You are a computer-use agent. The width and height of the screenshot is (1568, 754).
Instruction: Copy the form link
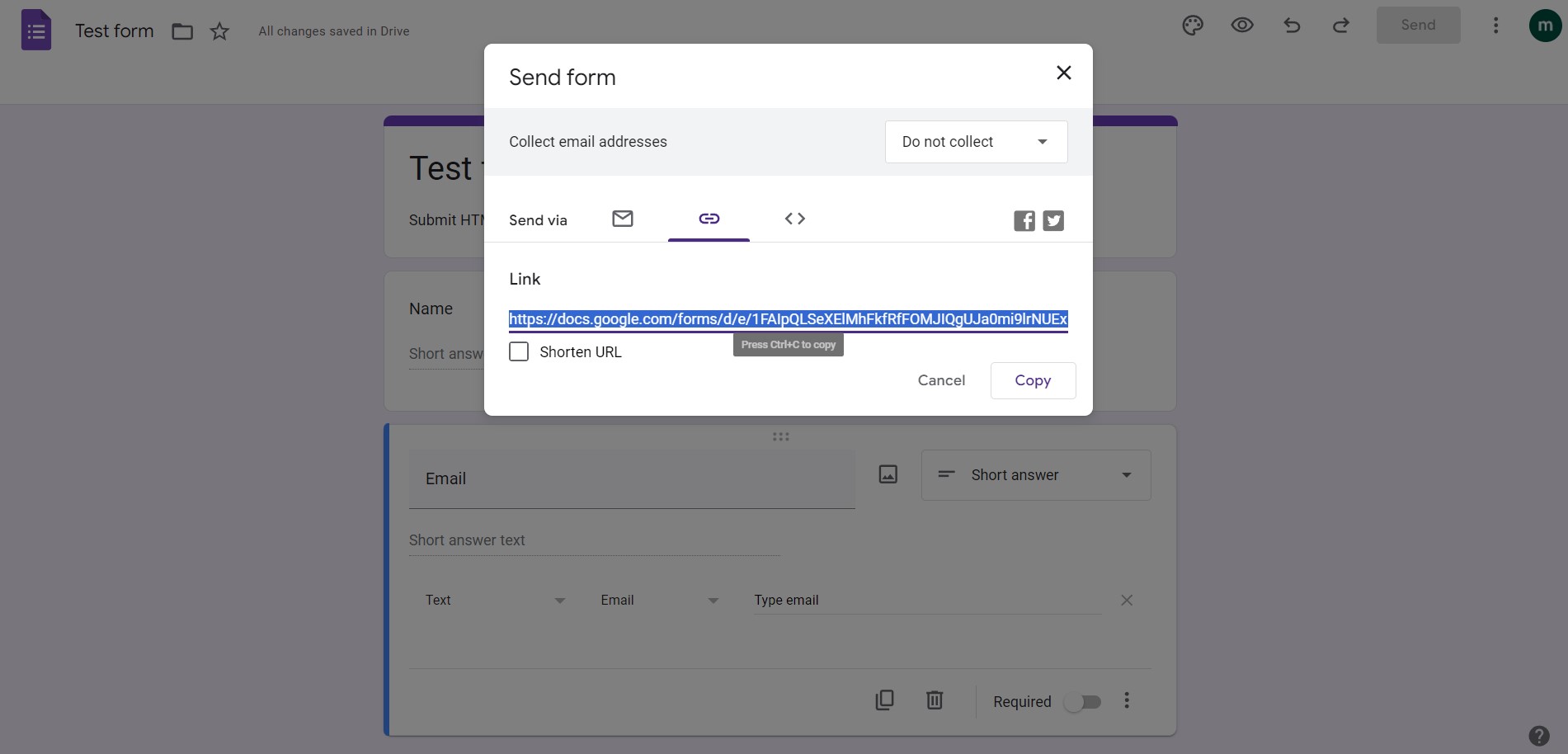1033,380
